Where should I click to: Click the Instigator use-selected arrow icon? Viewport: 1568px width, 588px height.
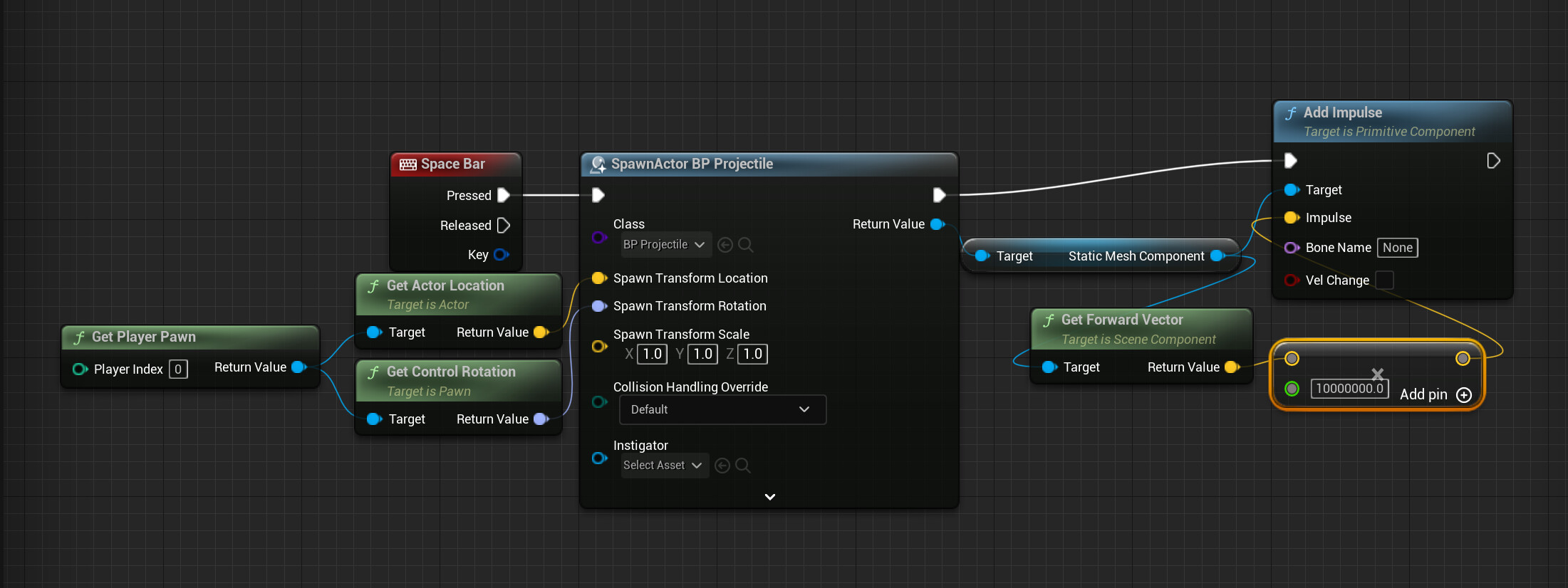[722, 466]
